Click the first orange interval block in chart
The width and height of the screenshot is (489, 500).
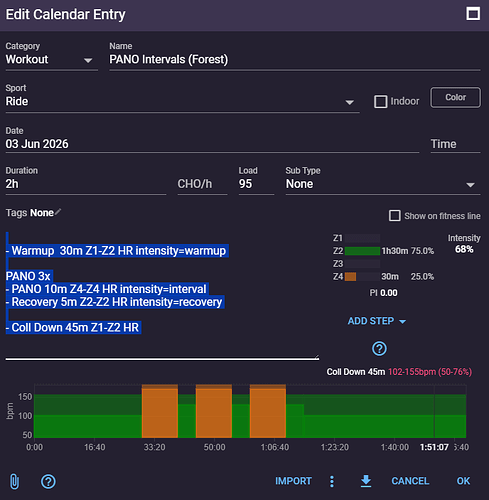tap(160, 411)
